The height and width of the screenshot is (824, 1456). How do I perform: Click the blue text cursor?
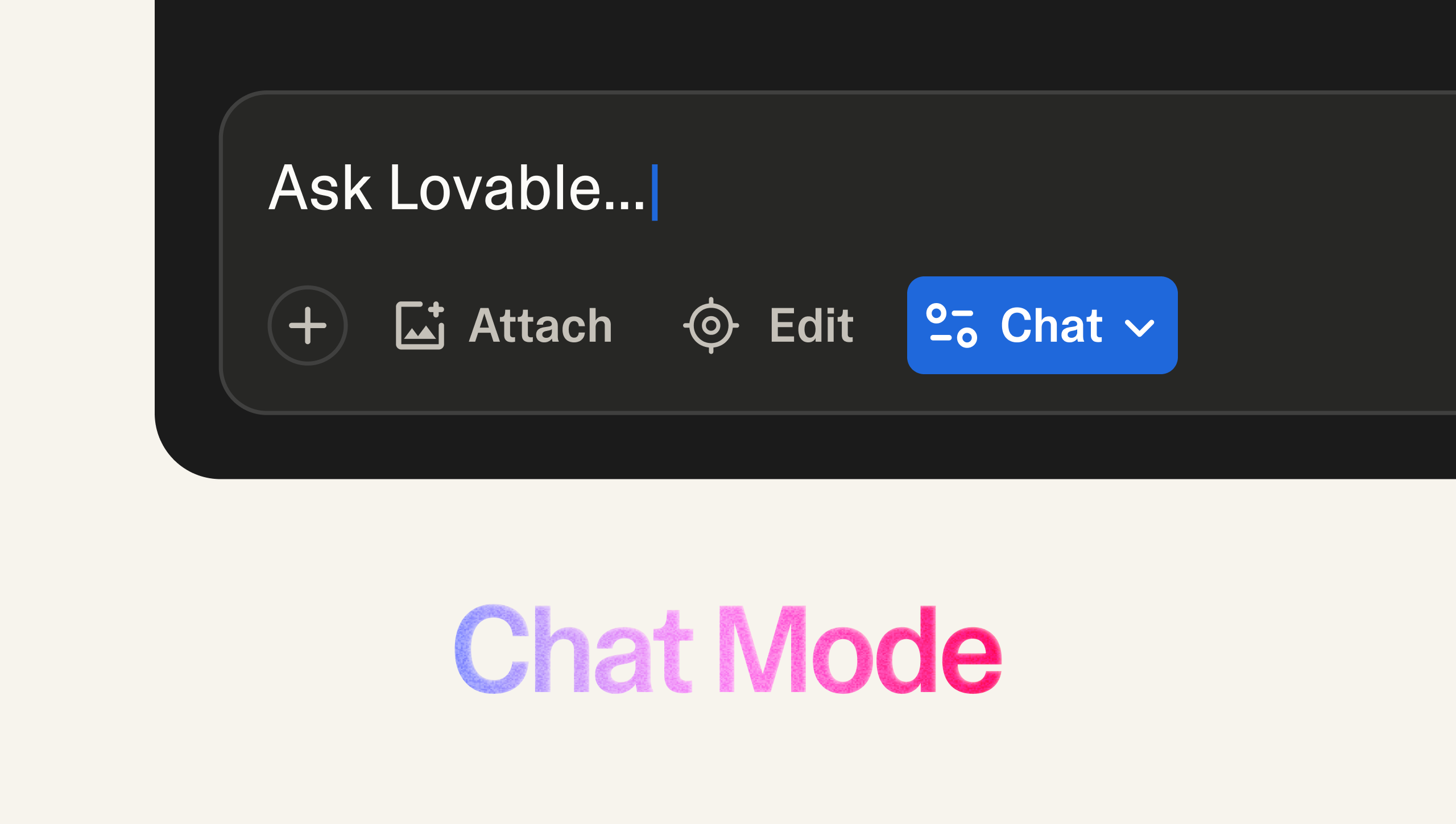point(655,192)
